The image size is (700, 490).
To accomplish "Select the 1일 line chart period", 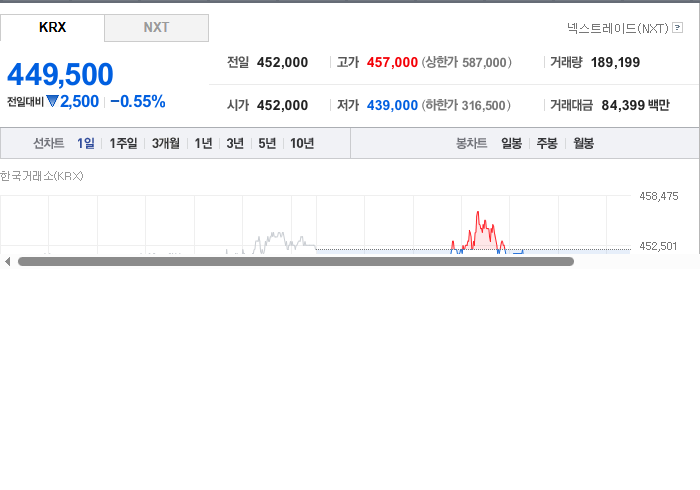I will coord(86,143).
